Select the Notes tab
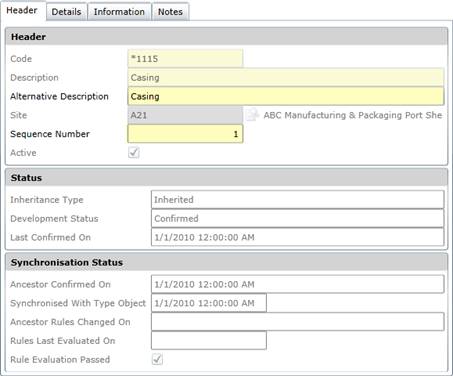Viewport: 453px width, 376px height. [170, 12]
